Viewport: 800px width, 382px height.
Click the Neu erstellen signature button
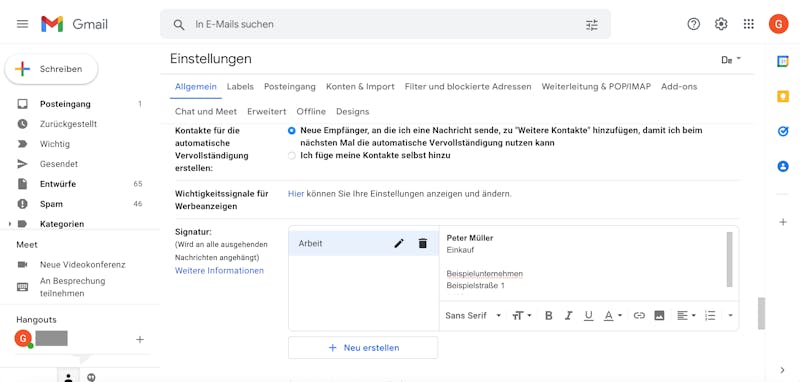363,348
